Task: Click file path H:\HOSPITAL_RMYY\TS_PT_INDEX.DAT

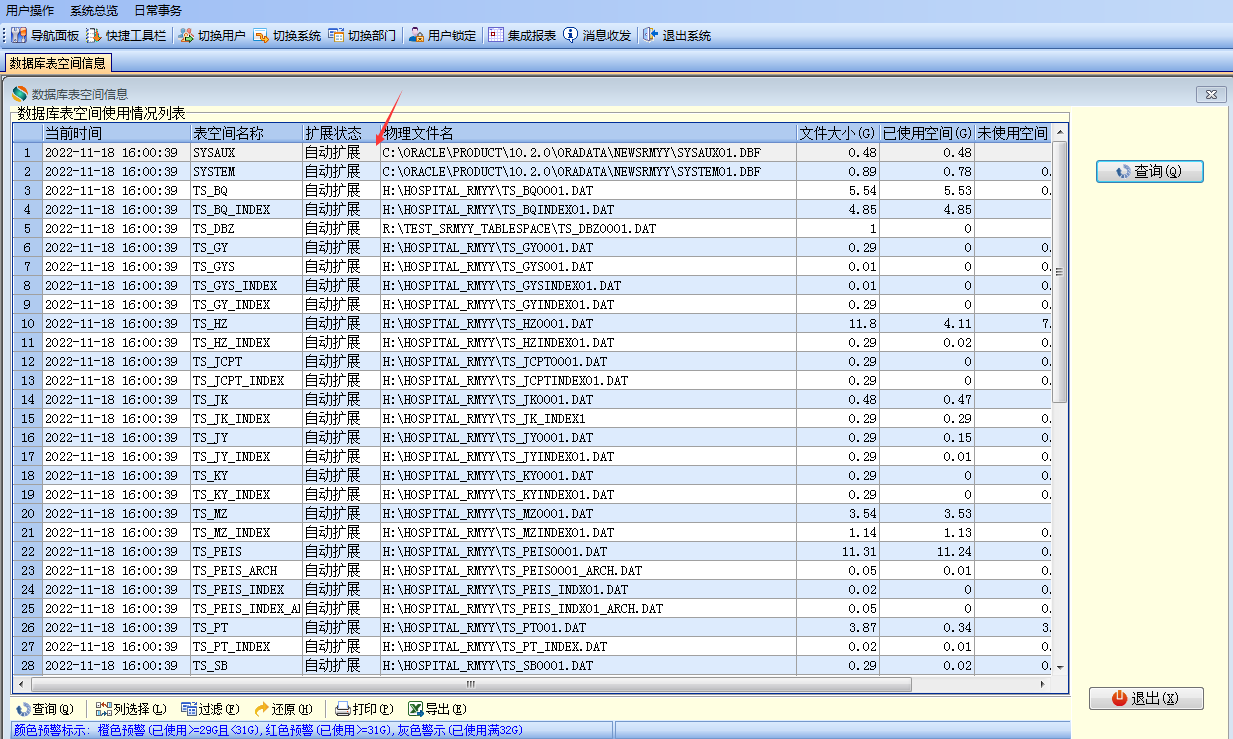Action: [x=588, y=646]
